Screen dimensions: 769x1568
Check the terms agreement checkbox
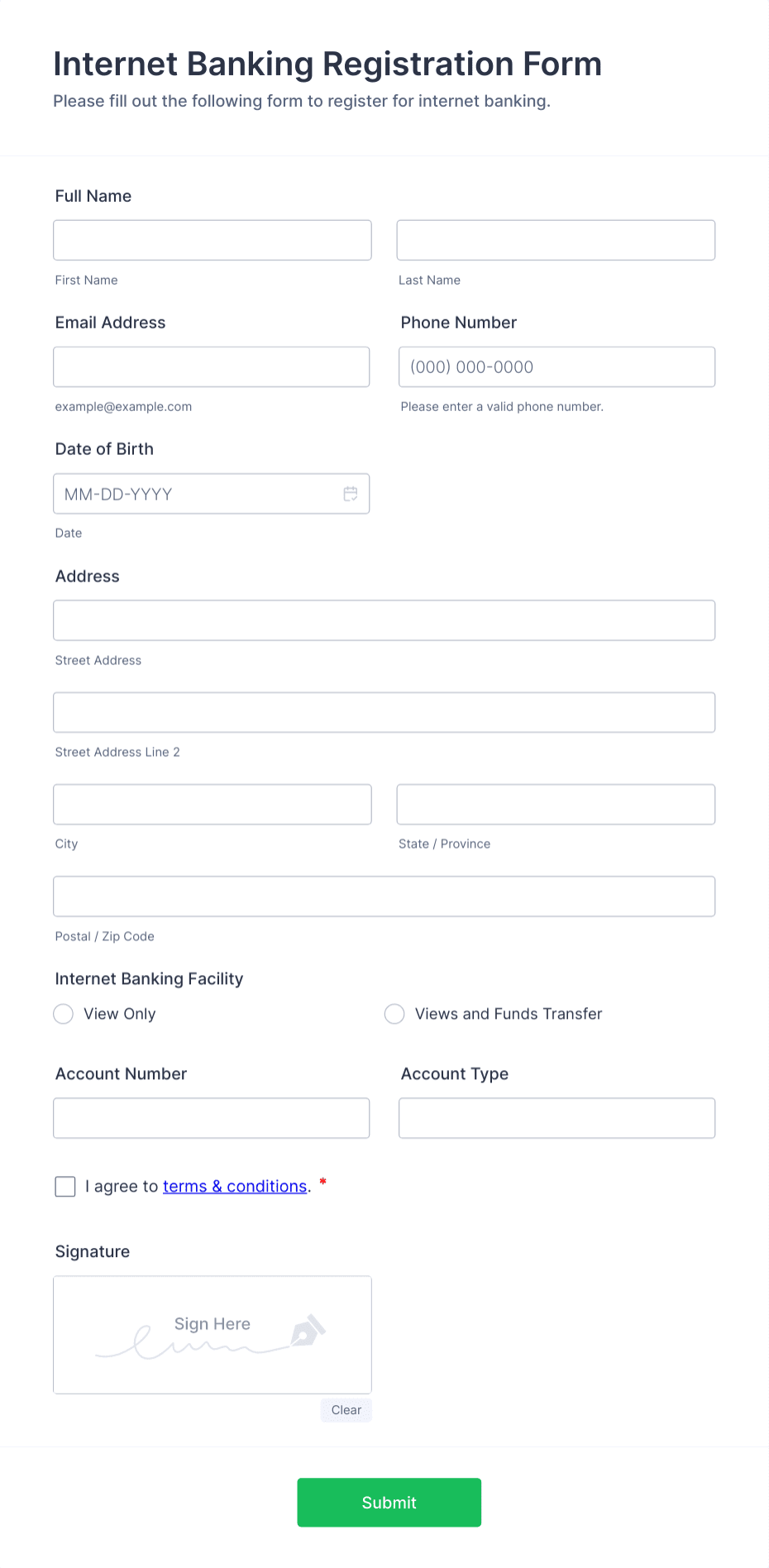tap(64, 1186)
